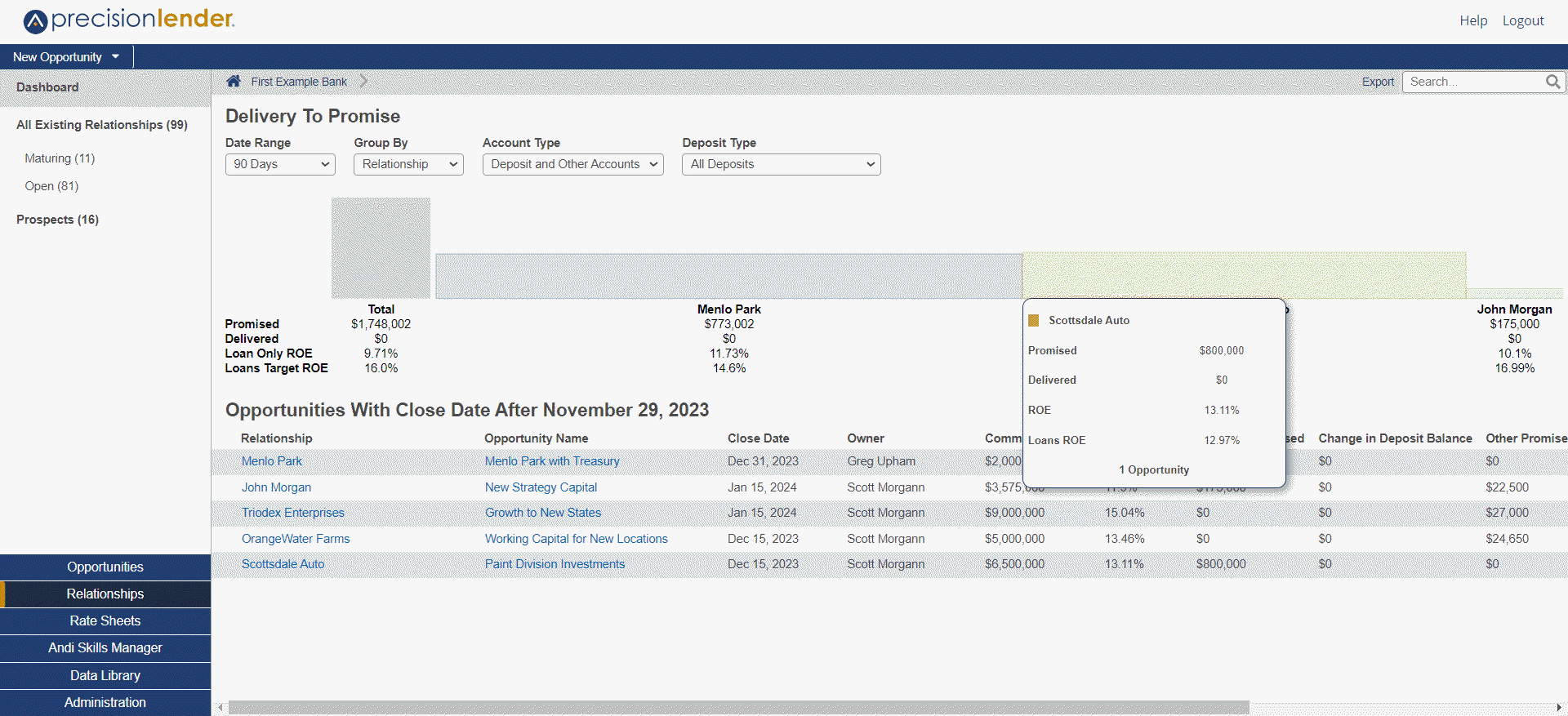Click the $1,748,002 Total promised value
1568x716 pixels.
pyautogui.click(x=381, y=324)
